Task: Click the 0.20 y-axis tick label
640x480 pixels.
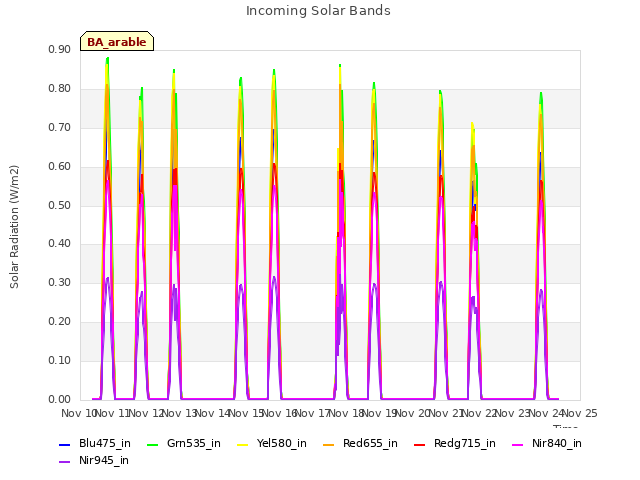Action: tap(60, 322)
